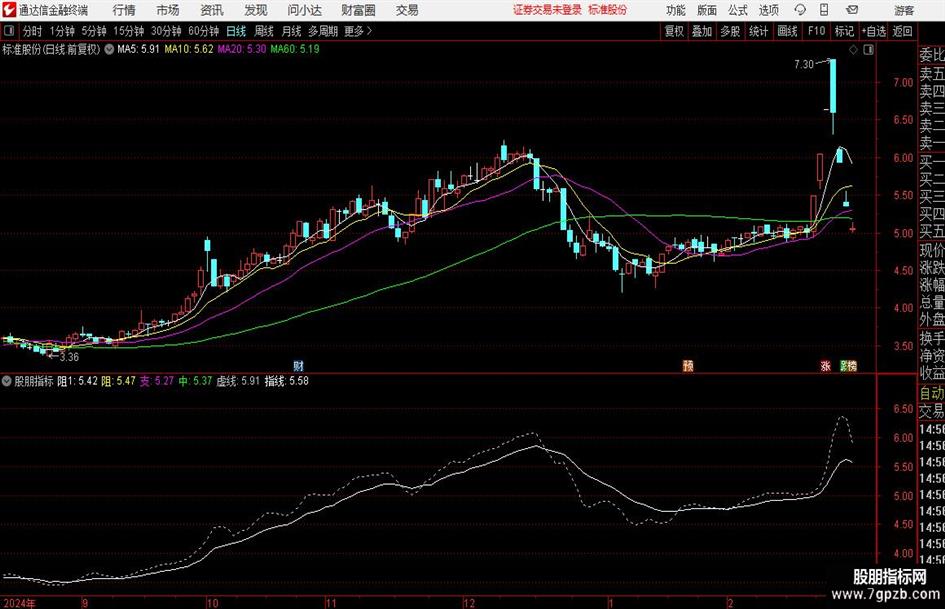Open the 资讯 menu

[x=212, y=10]
